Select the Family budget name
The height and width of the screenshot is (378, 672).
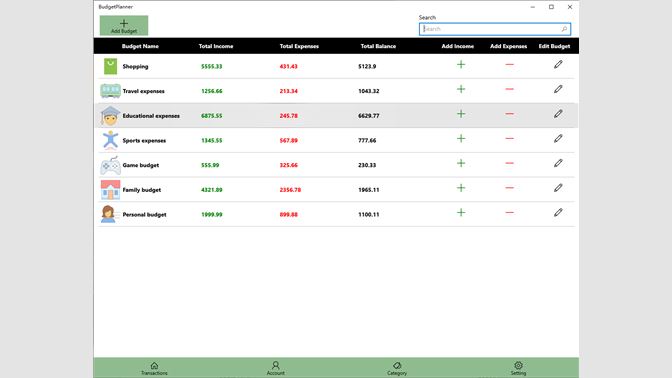click(142, 190)
